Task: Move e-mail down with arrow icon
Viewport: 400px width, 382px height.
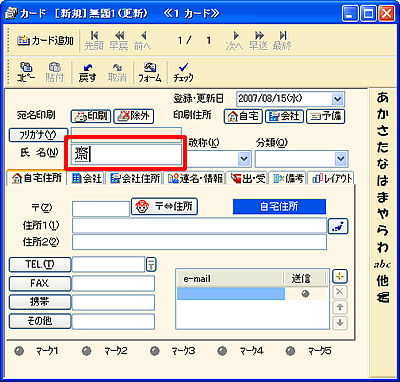Action: point(340,322)
